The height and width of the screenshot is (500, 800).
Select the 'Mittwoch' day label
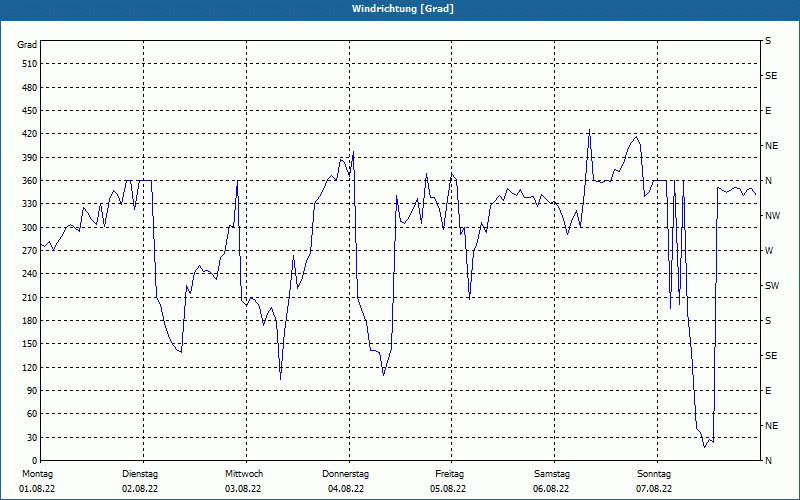point(244,474)
